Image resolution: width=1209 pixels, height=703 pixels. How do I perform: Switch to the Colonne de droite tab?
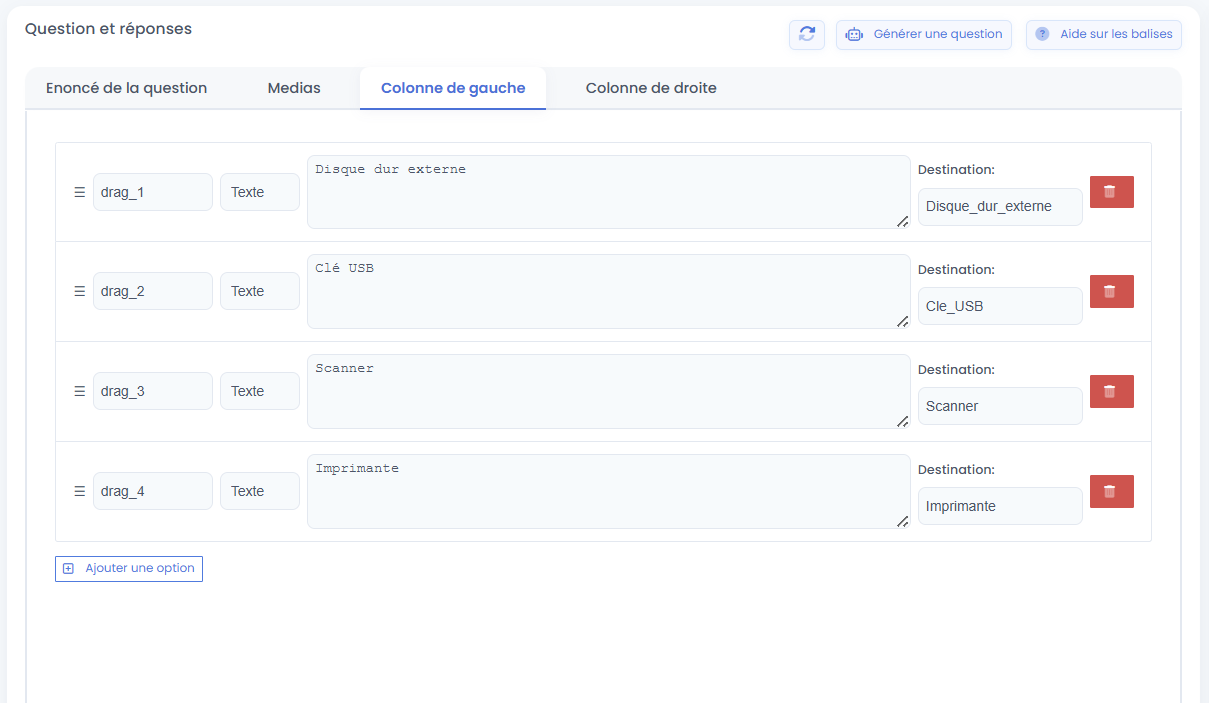point(651,88)
